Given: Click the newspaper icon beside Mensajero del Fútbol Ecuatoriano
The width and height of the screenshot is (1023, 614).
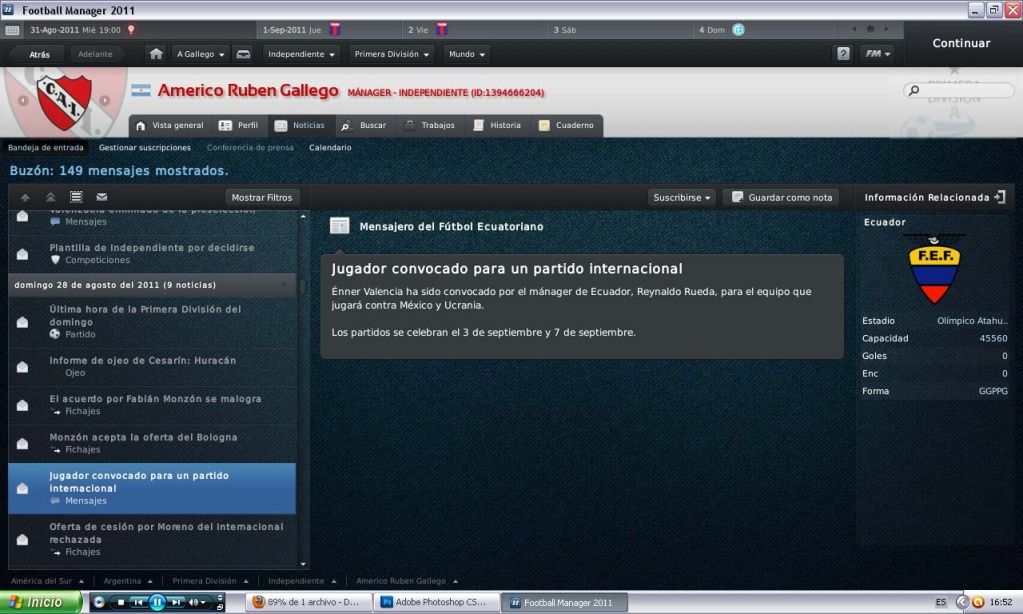Looking at the screenshot, I should click(339, 226).
